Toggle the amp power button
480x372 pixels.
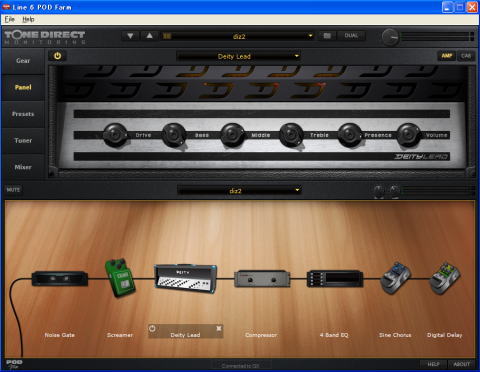[x=57, y=56]
